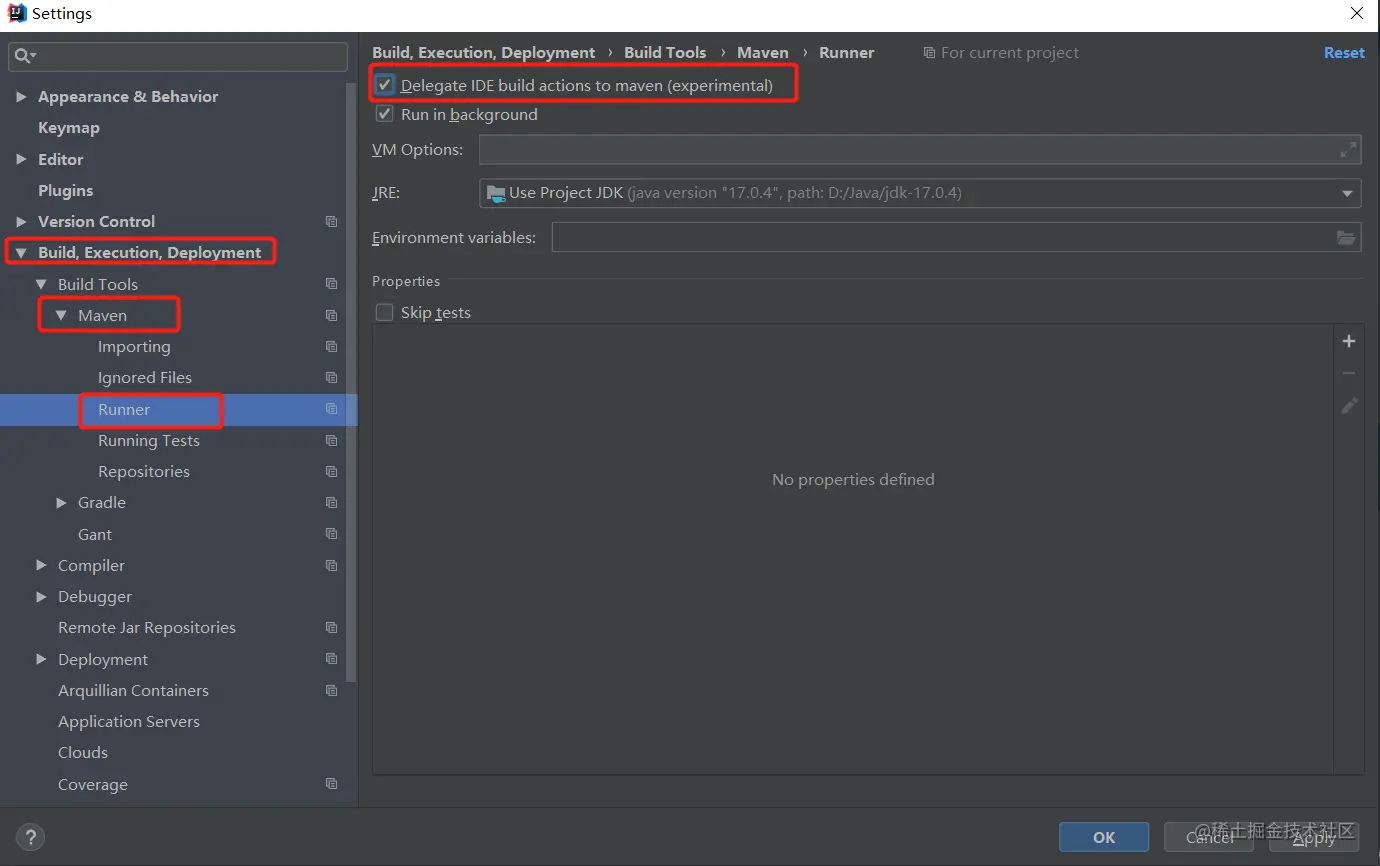Expand the Gradle node arrow
The width and height of the screenshot is (1380, 866).
click(61, 503)
